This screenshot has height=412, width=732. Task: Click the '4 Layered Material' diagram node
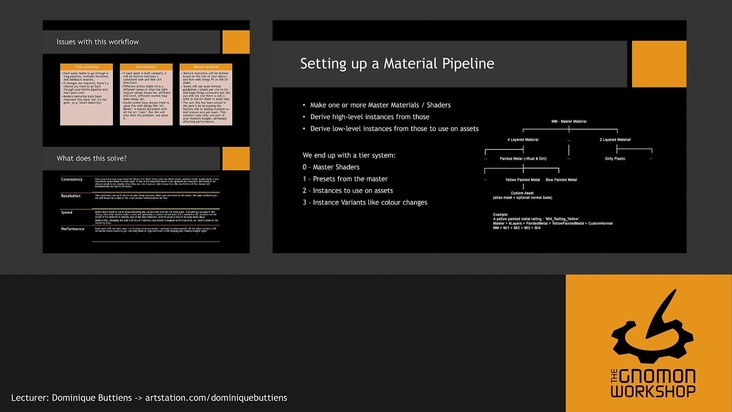(523, 140)
